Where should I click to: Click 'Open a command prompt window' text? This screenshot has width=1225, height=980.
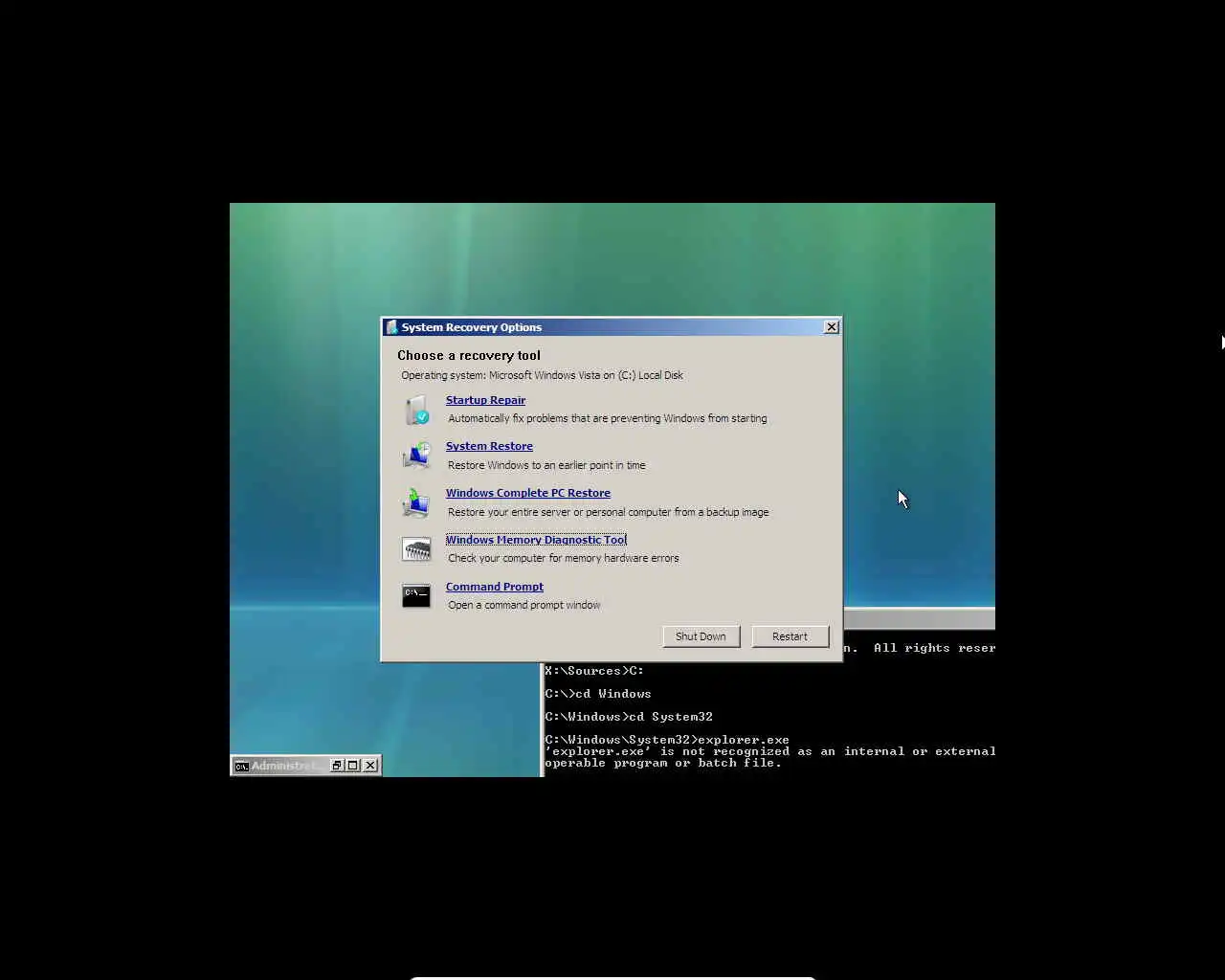coord(523,605)
